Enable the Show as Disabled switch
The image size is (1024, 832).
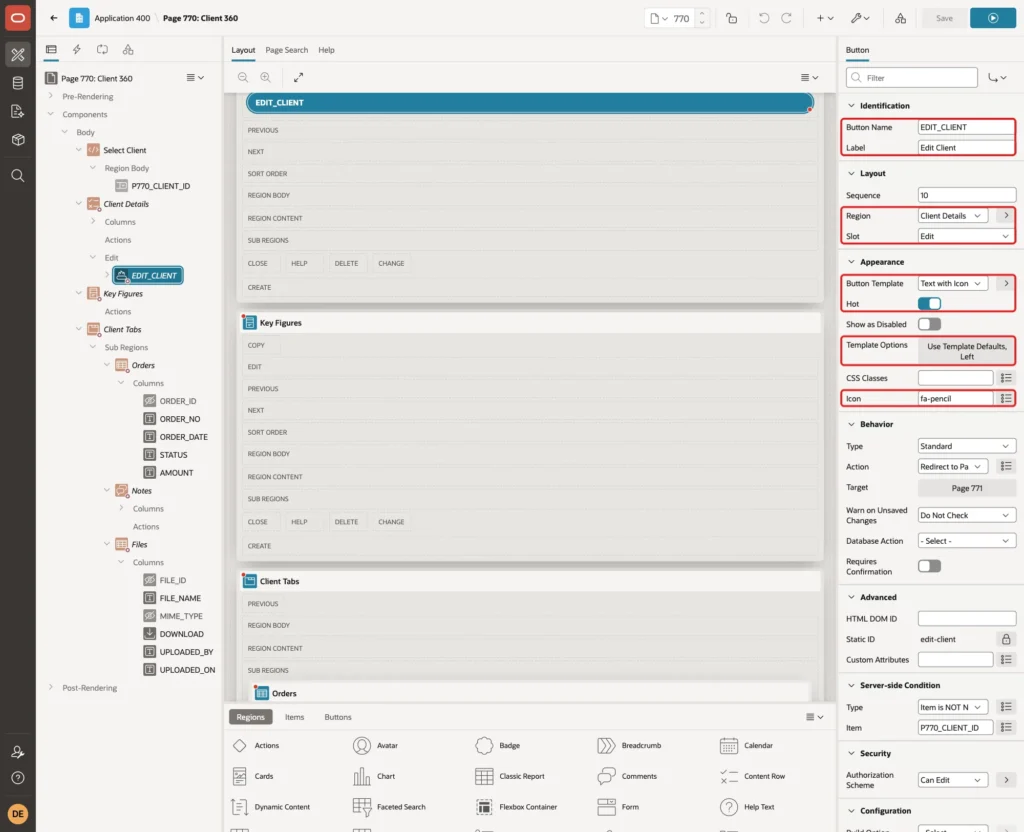click(929, 324)
